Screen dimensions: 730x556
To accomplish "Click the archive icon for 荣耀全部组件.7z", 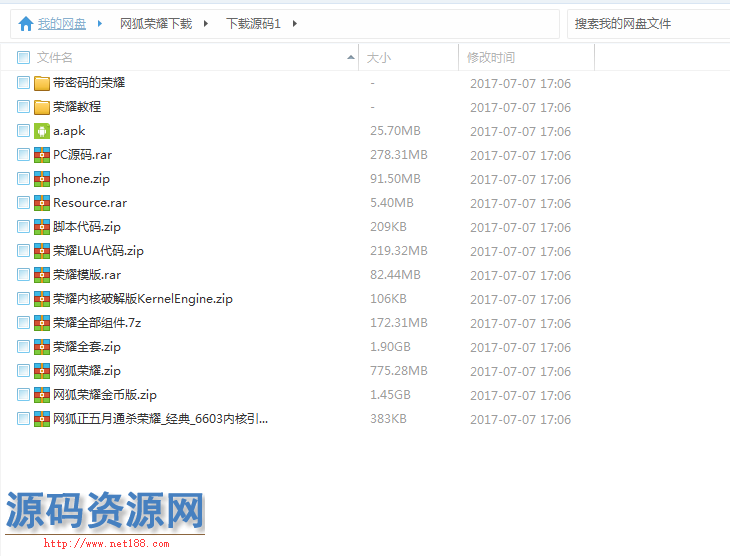I will (42, 323).
